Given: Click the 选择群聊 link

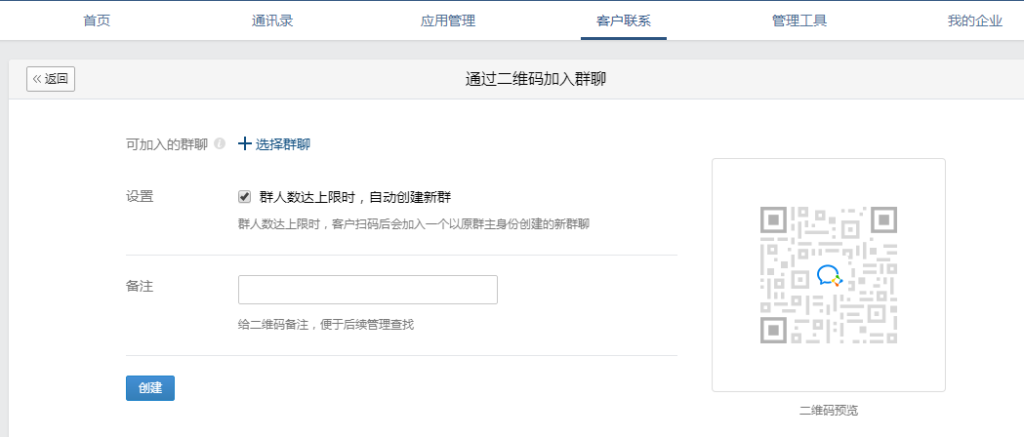Looking at the screenshot, I should tap(274, 144).
